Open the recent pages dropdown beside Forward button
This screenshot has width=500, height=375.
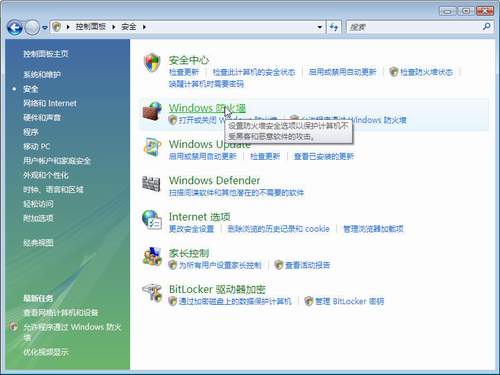coord(45,28)
